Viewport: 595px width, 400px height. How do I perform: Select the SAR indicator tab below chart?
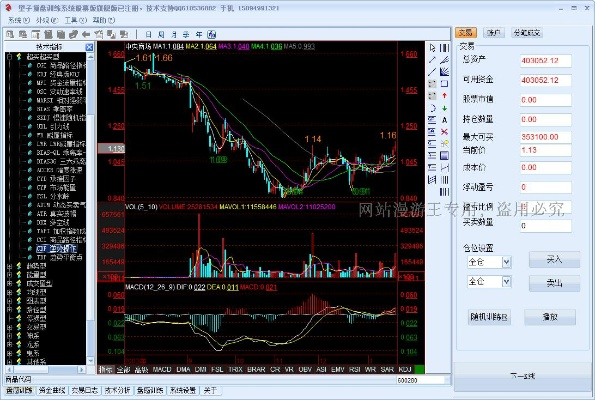tap(387, 369)
